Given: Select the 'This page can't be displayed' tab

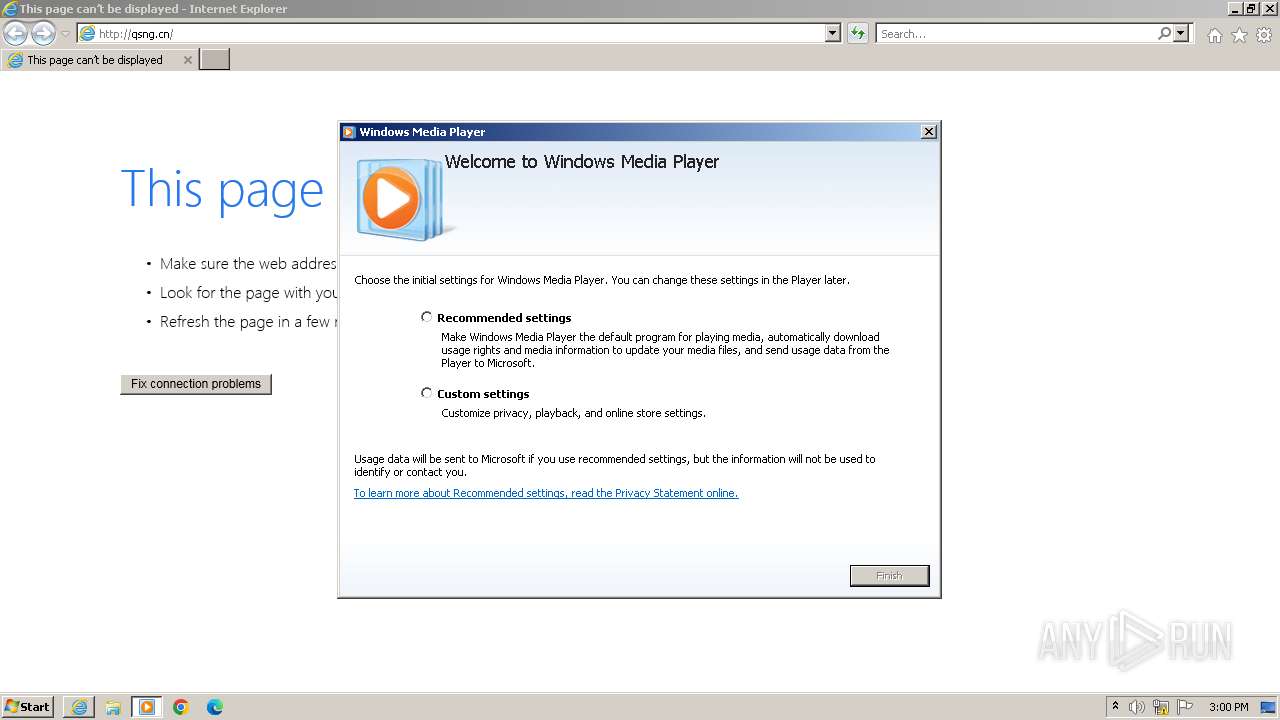Looking at the screenshot, I should click(99, 60).
